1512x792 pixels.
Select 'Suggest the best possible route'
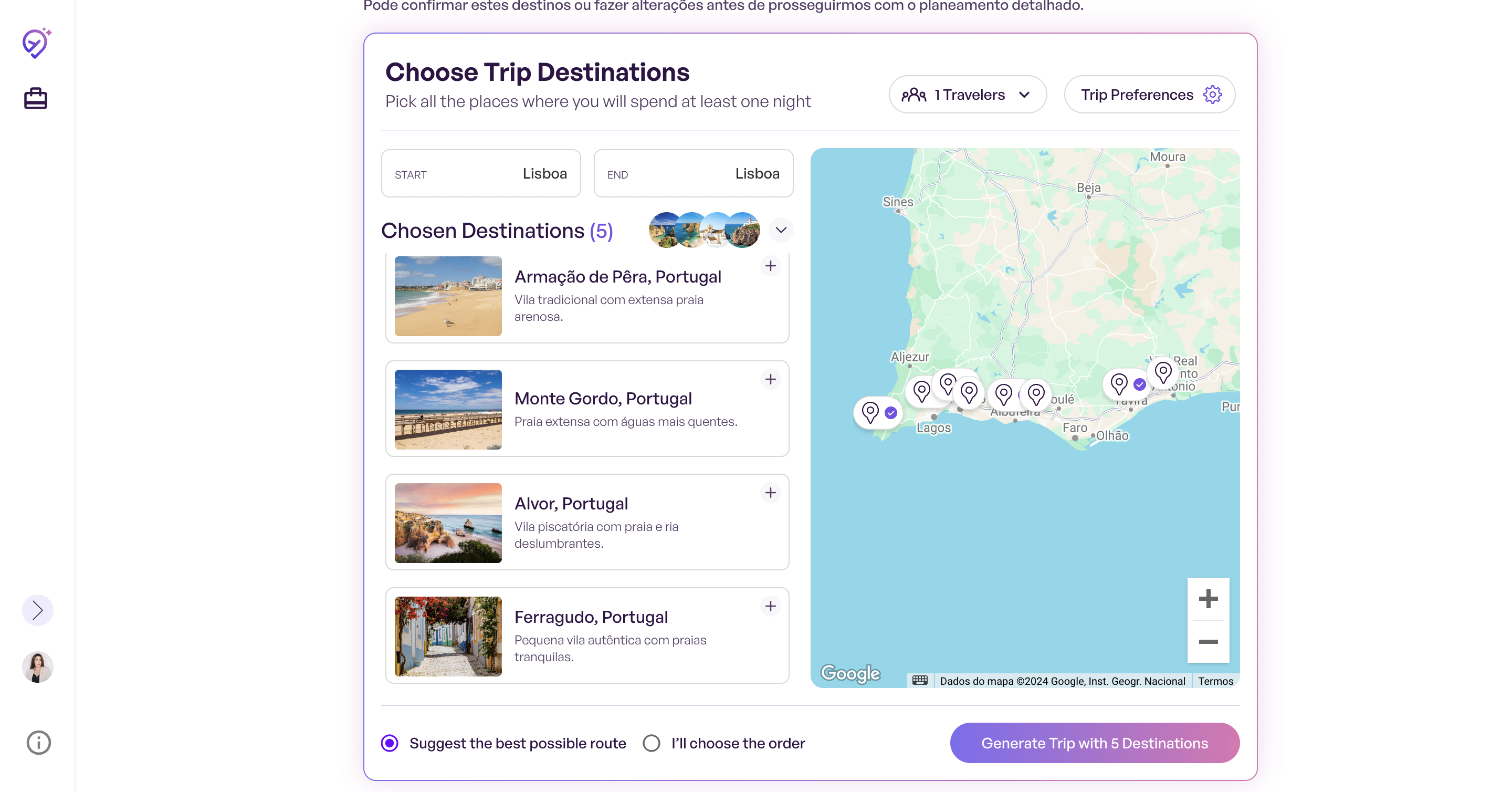click(x=390, y=743)
